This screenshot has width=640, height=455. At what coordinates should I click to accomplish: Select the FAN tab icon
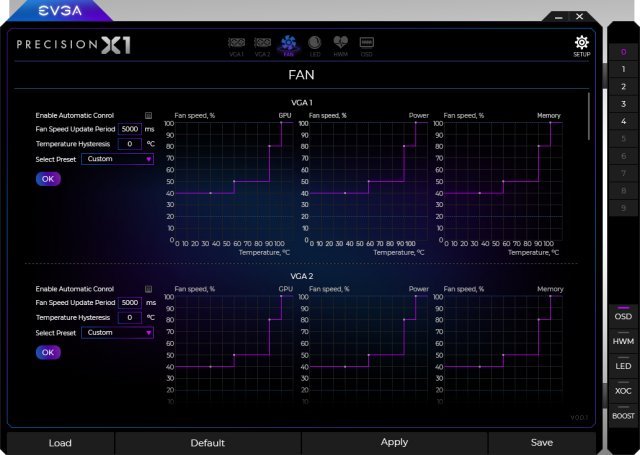point(288,46)
